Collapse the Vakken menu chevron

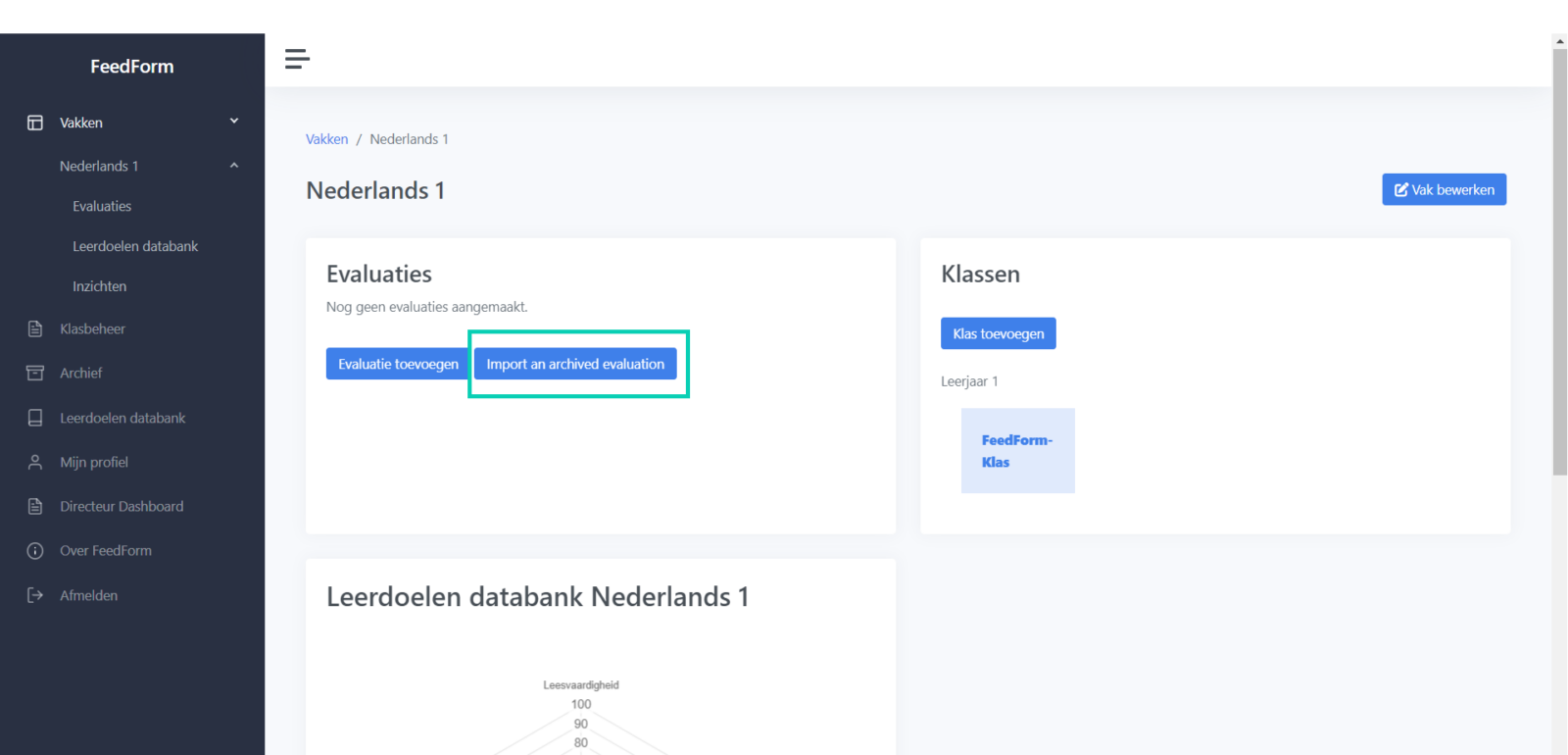coord(234,122)
